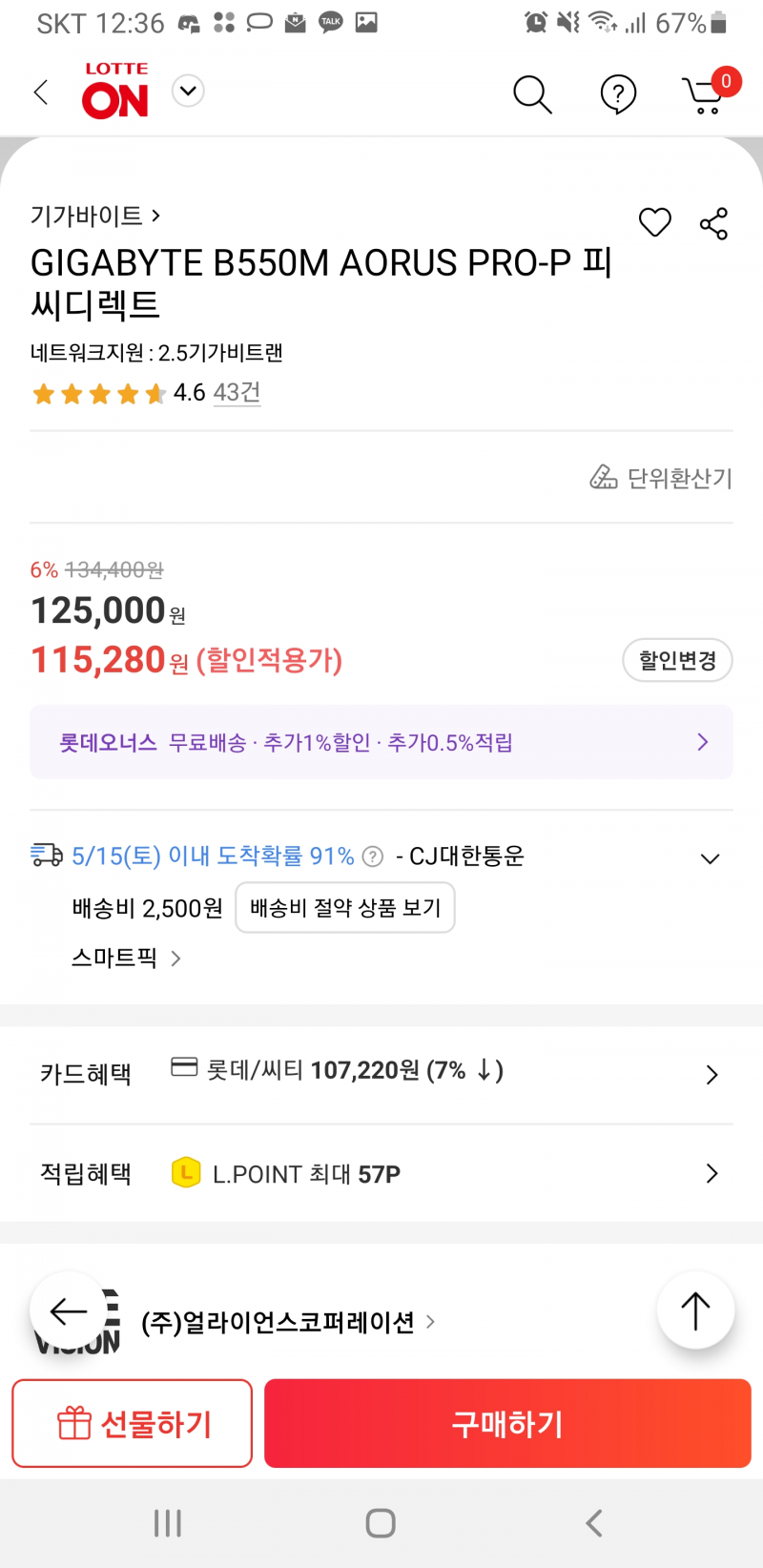
Task: Toggle the heart wishlist icon
Action: click(655, 222)
